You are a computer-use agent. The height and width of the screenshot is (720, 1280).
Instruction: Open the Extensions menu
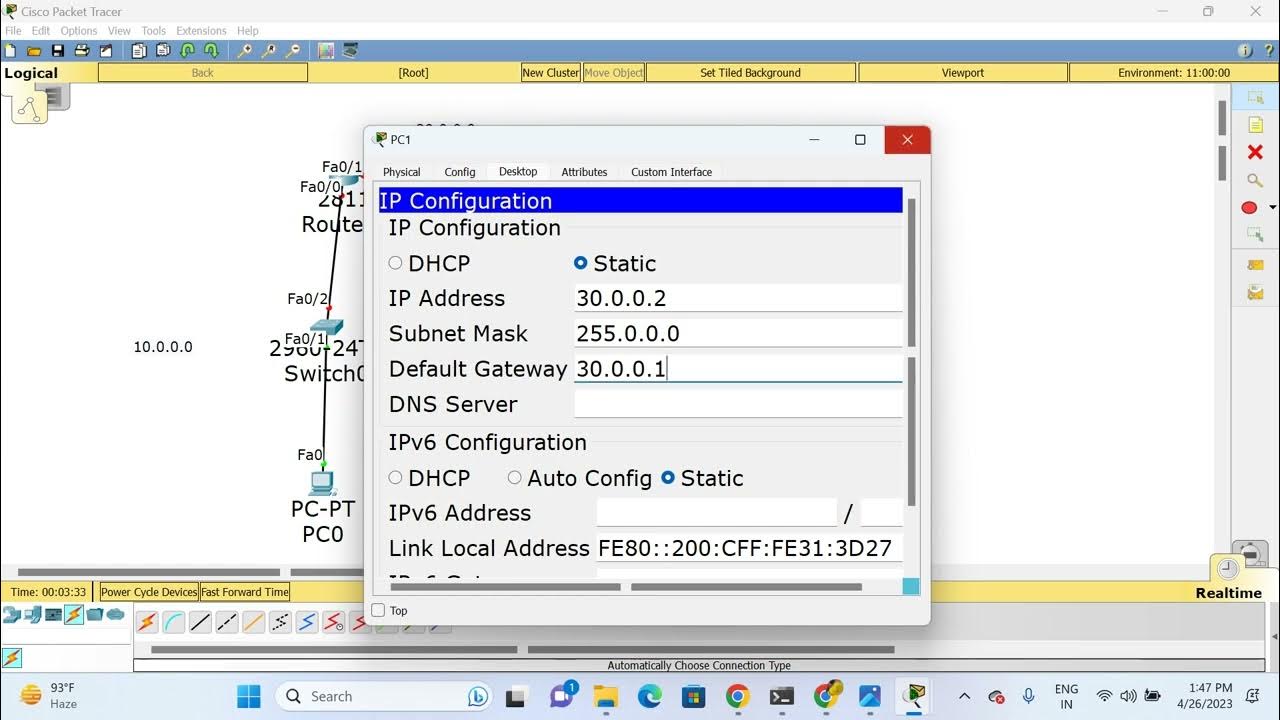click(201, 31)
